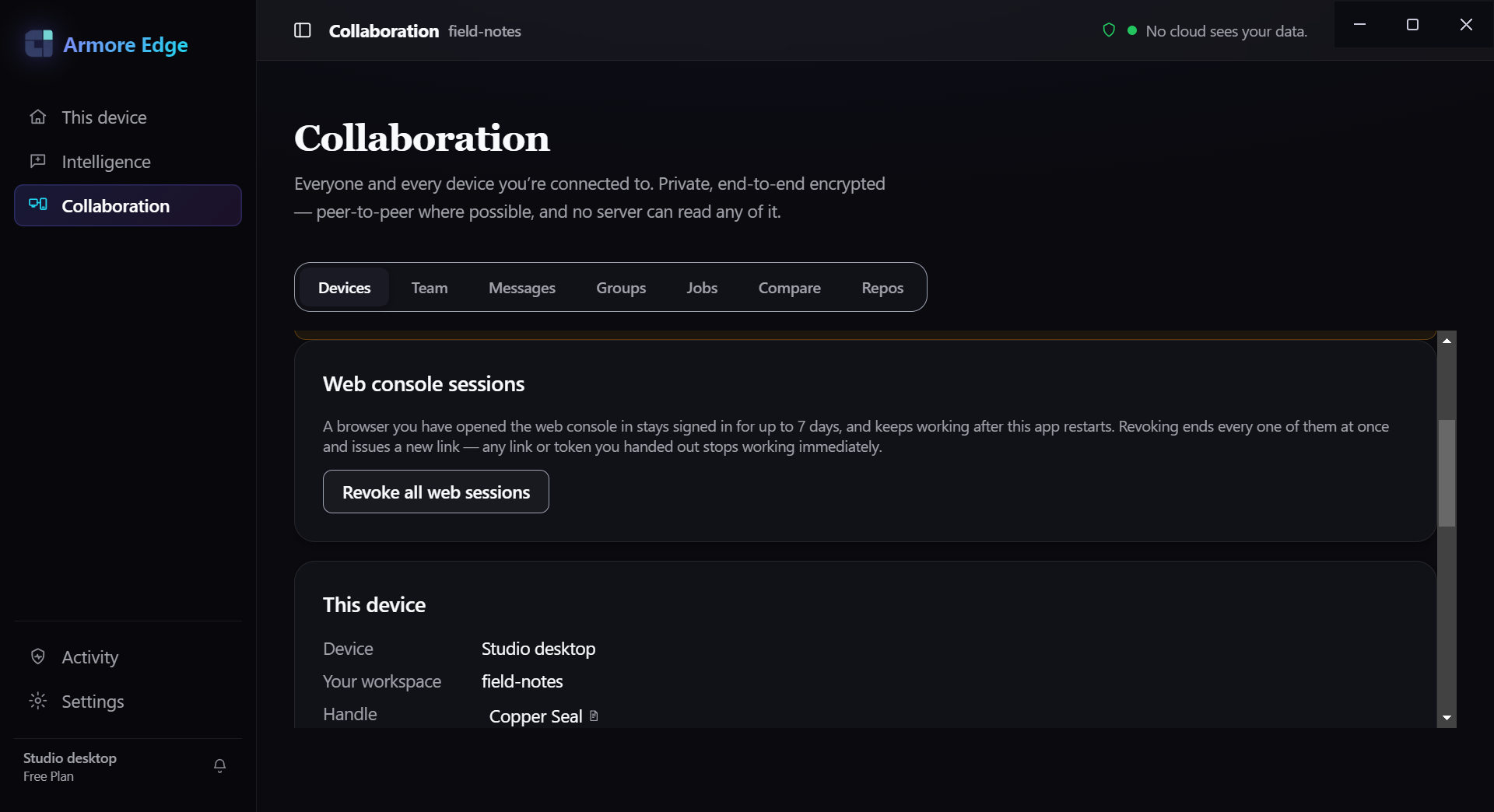The width and height of the screenshot is (1494, 812).
Task: Open notifications bell icon
Action: tap(220, 766)
